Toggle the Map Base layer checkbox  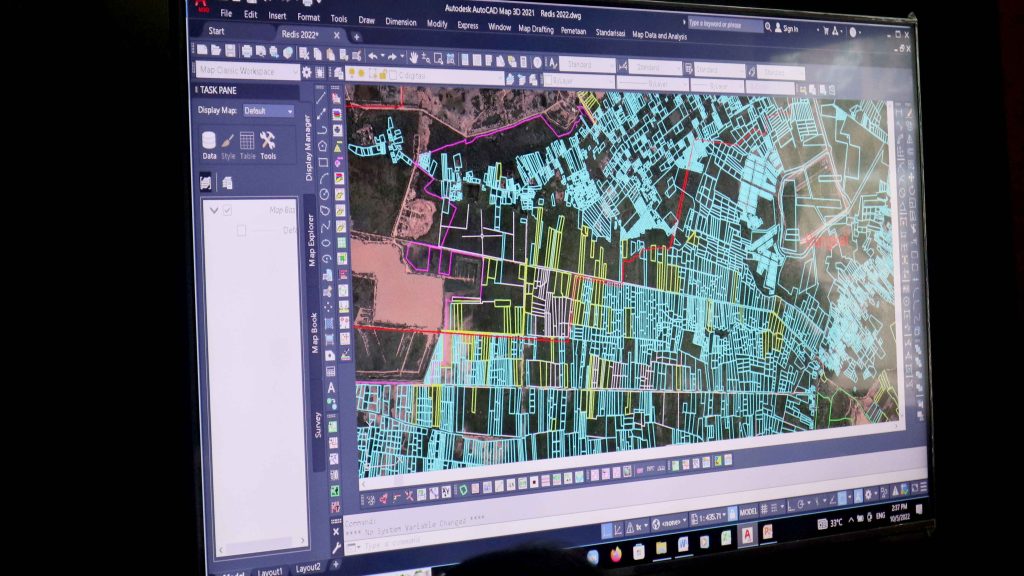(227, 210)
